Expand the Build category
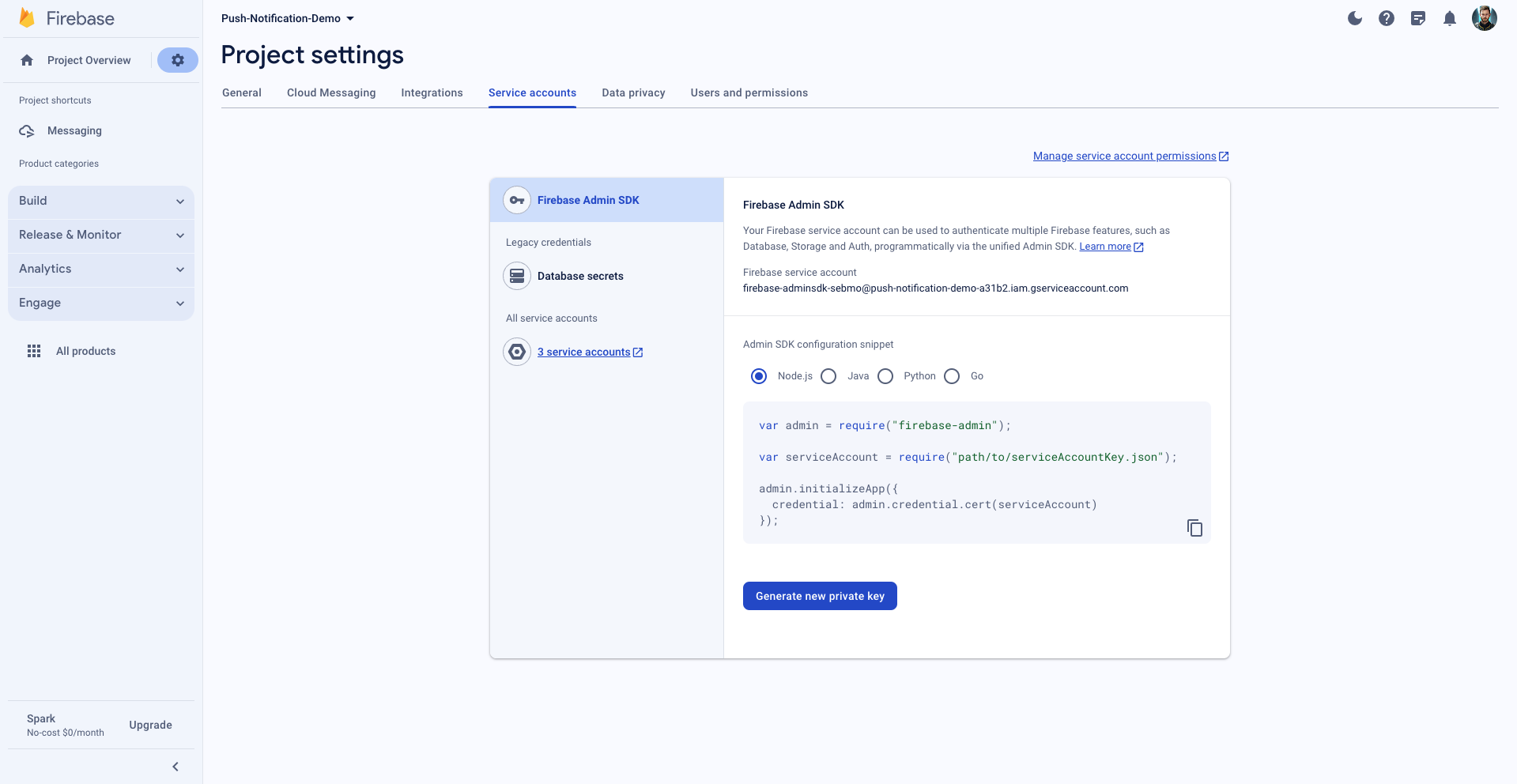1517x784 pixels. 101,201
